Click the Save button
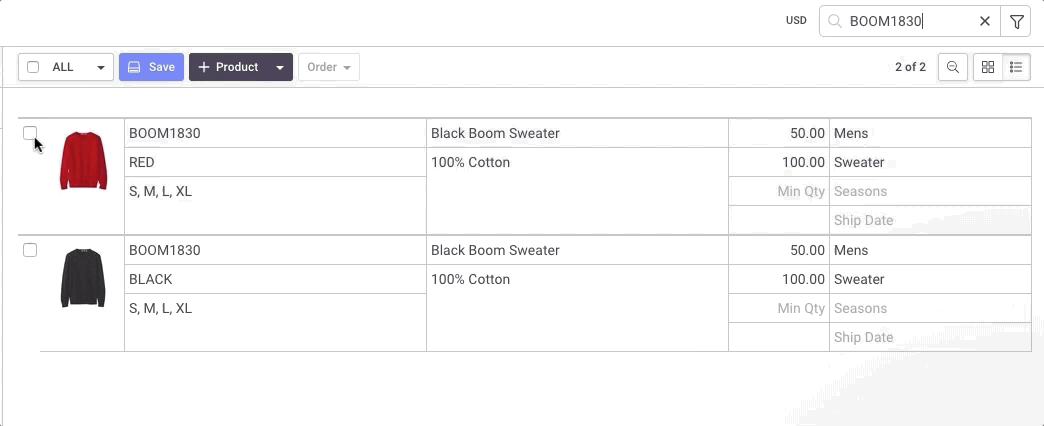This screenshot has width=1044, height=426. [151, 67]
